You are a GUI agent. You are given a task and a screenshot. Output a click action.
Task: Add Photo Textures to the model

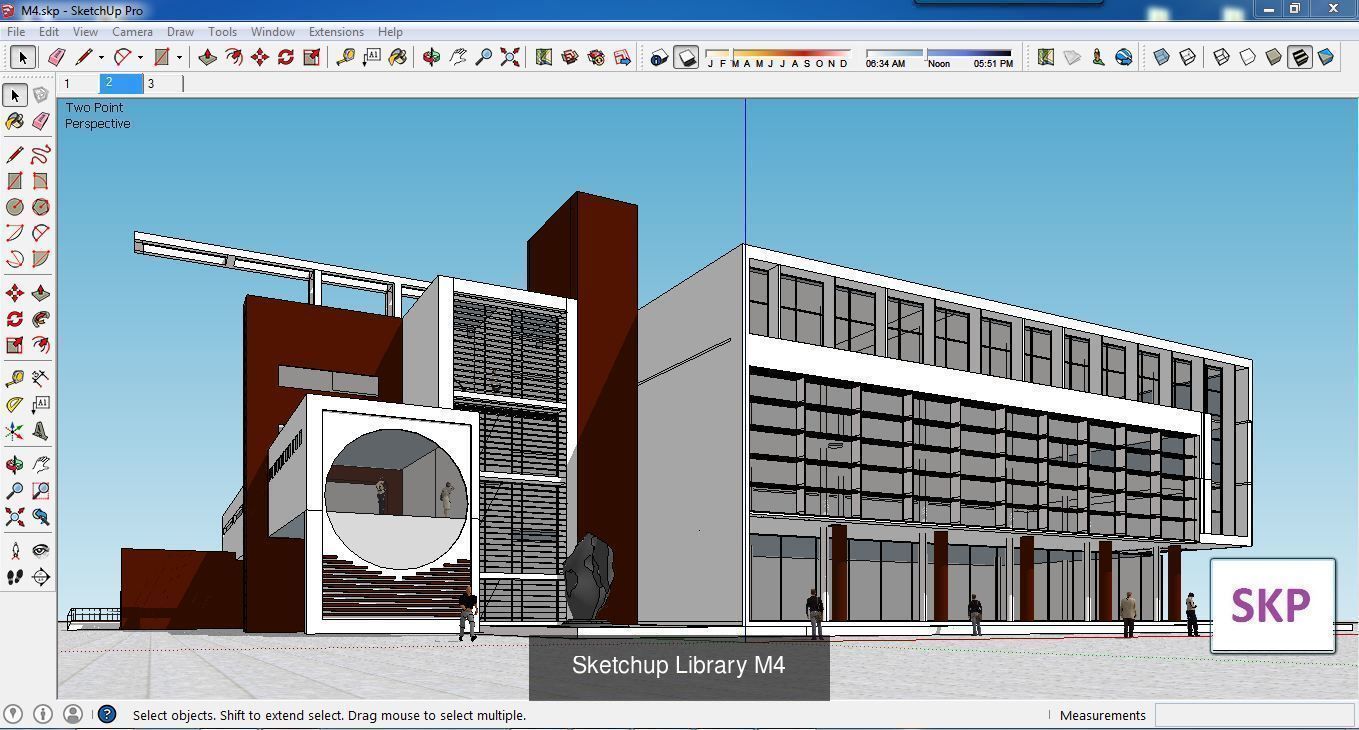(x=1098, y=57)
